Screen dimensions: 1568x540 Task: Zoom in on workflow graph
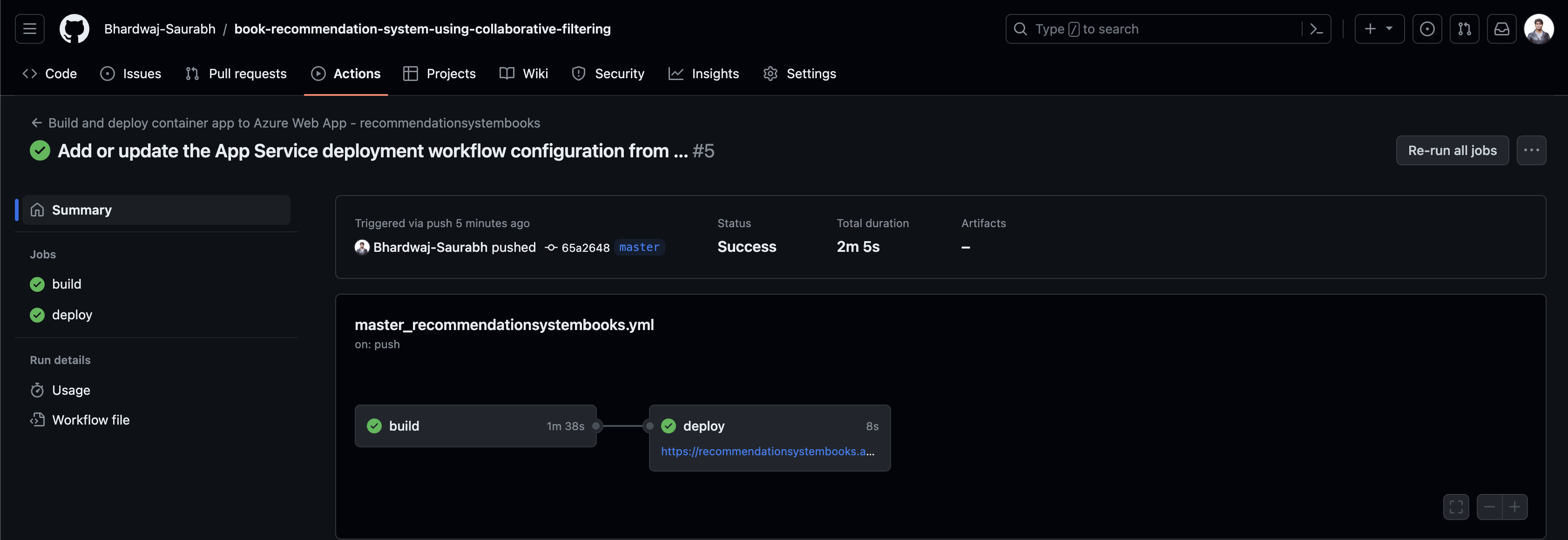pos(1514,506)
